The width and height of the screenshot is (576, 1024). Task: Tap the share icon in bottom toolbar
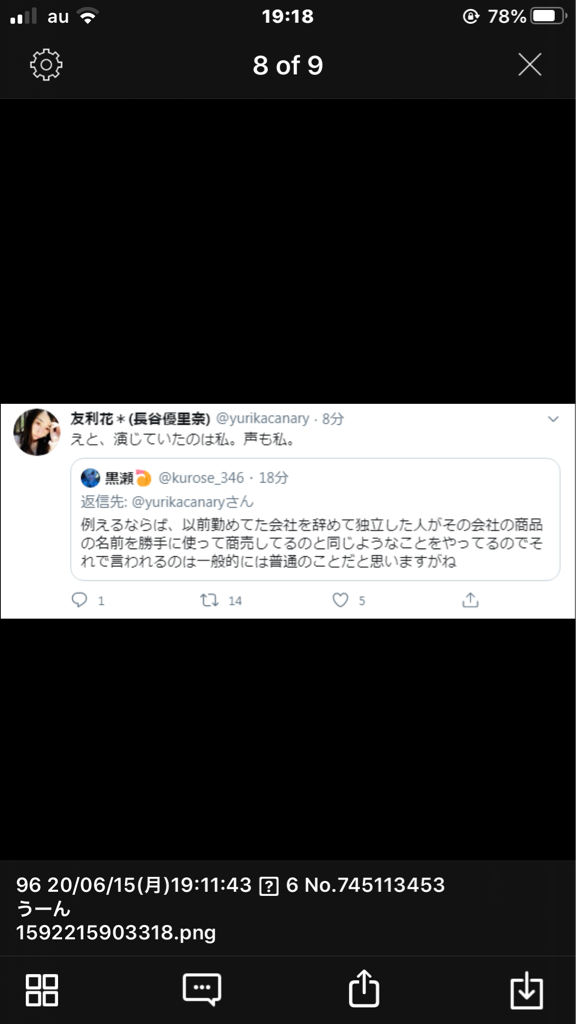click(364, 988)
